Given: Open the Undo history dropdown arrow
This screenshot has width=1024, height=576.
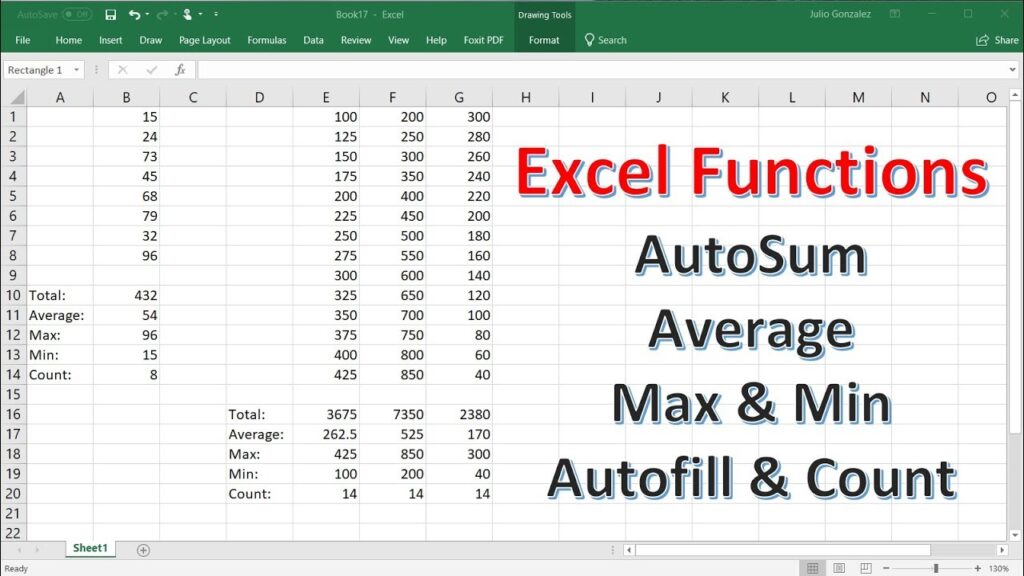Looking at the screenshot, I should tap(147, 15).
